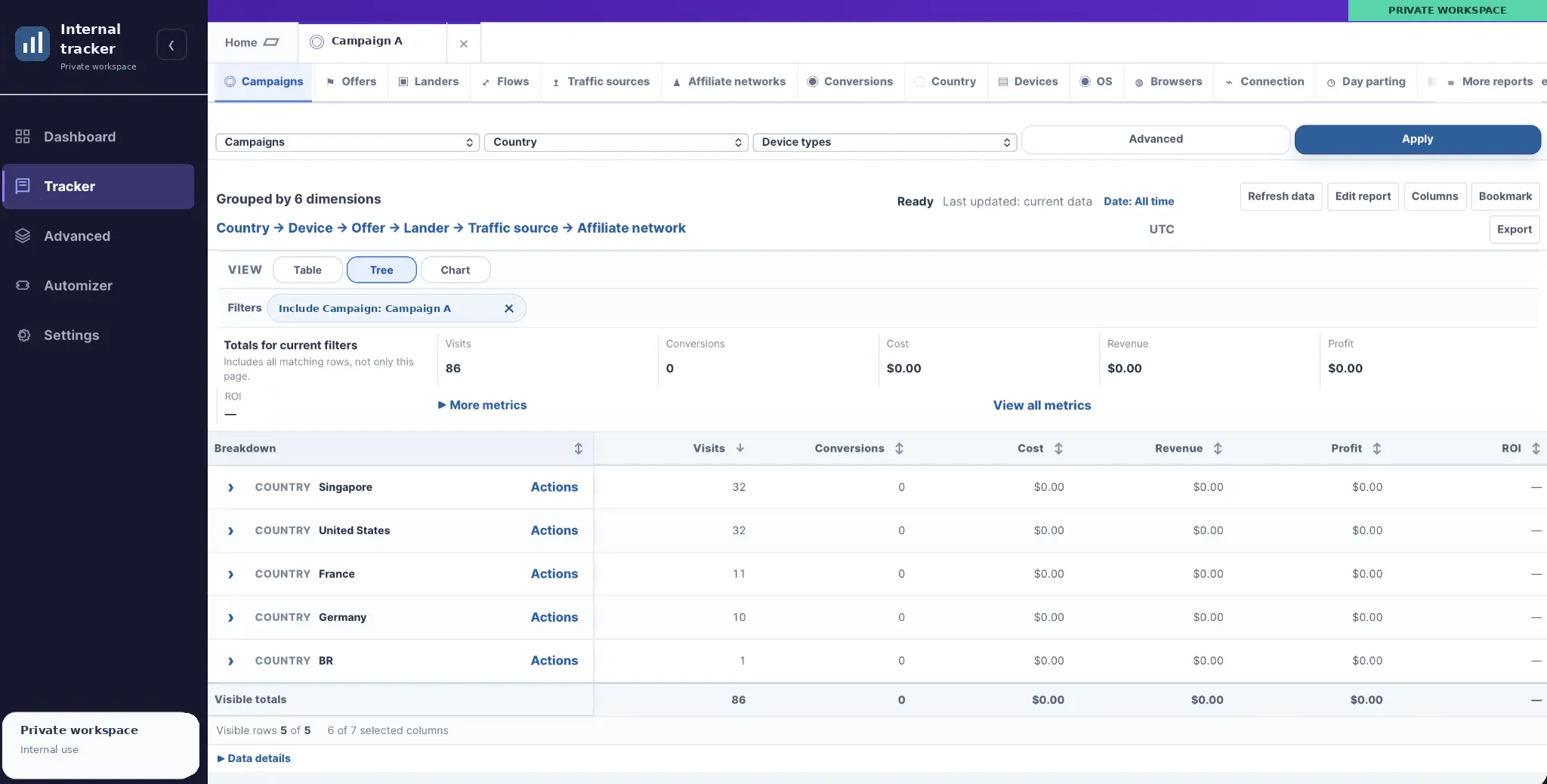Click Traffic source in grouping breadcrumb
1547x784 pixels.
pyautogui.click(x=513, y=228)
